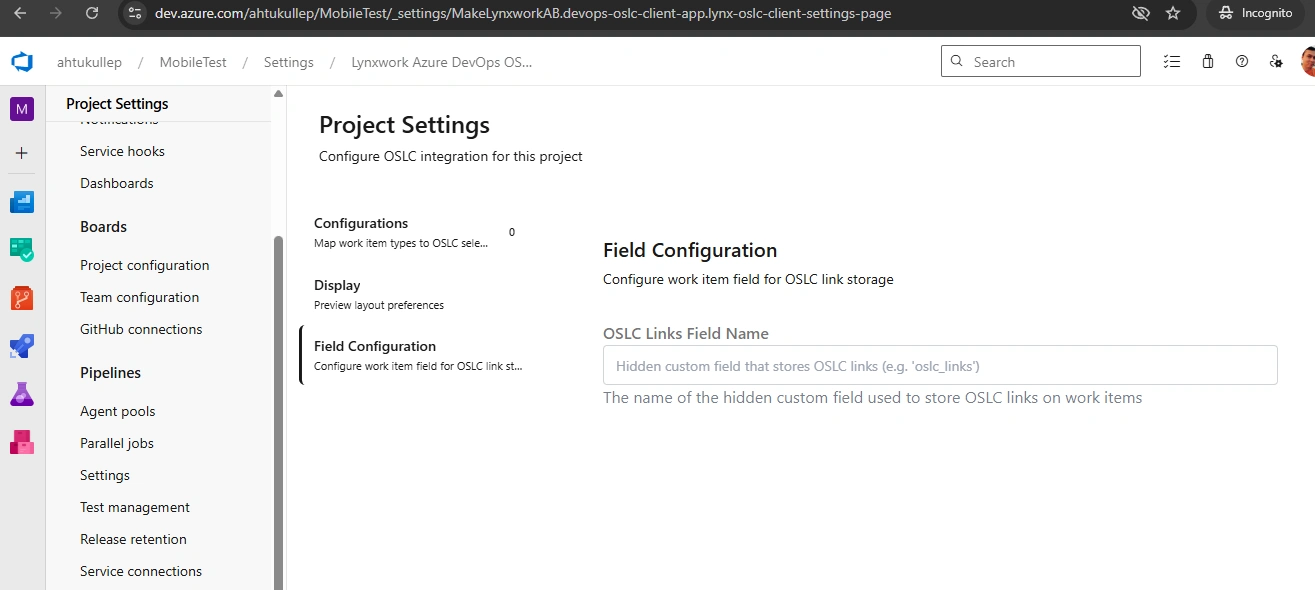Click the Pipelines section heading
Viewport: 1315px width, 590px height.
(x=110, y=373)
